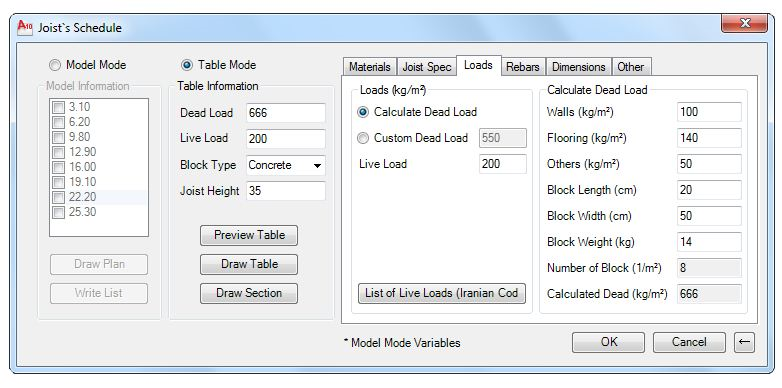Check the 22.20 level checkbox
Viewport: 782px width, 388px height.
(58, 197)
